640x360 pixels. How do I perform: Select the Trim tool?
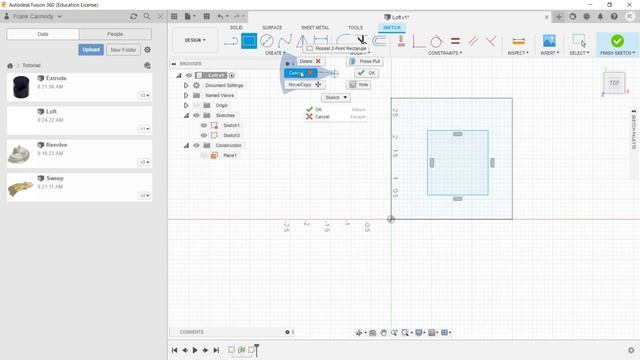tap(361, 40)
